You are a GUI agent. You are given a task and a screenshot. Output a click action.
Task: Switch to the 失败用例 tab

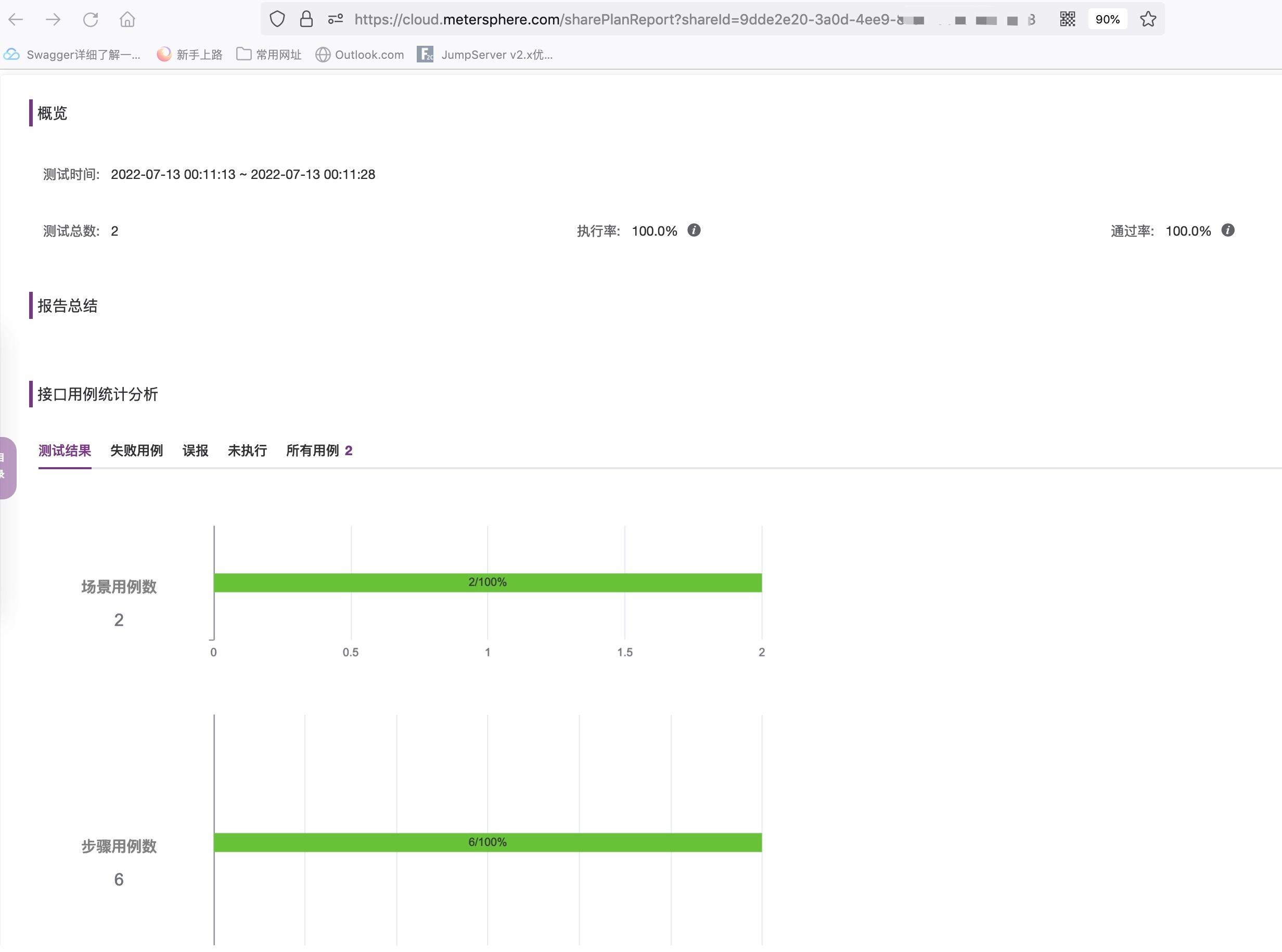pyautogui.click(x=136, y=451)
